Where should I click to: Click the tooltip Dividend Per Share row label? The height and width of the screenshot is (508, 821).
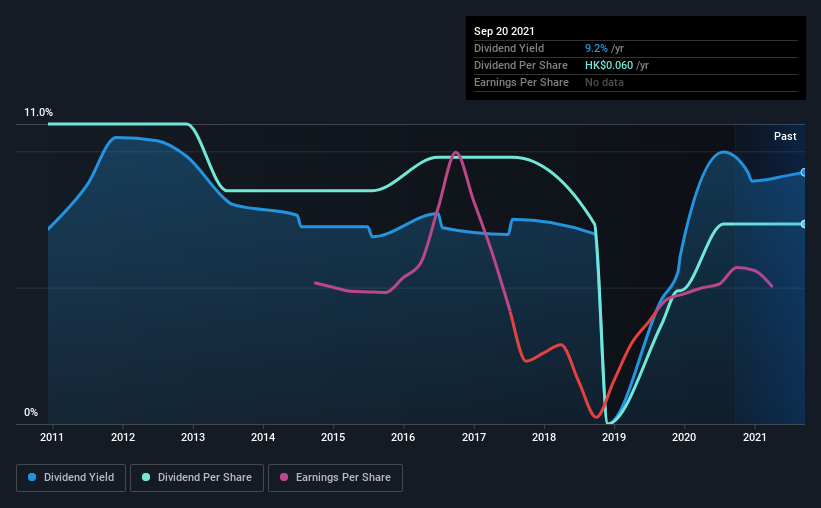tap(521, 65)
